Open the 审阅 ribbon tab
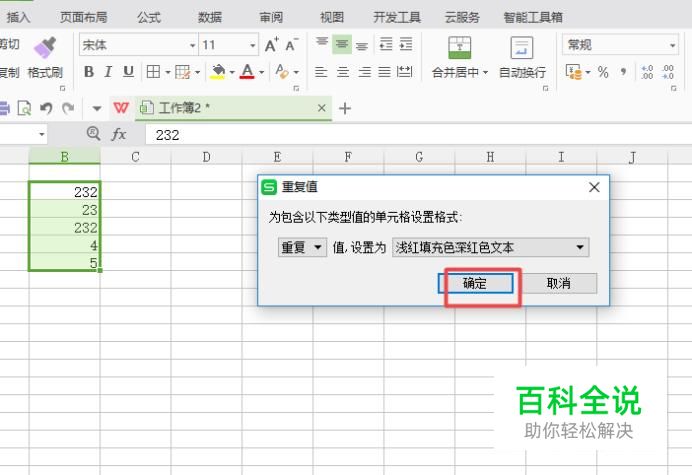This screenshot has width=692, height=475. (x=271, y=17)
